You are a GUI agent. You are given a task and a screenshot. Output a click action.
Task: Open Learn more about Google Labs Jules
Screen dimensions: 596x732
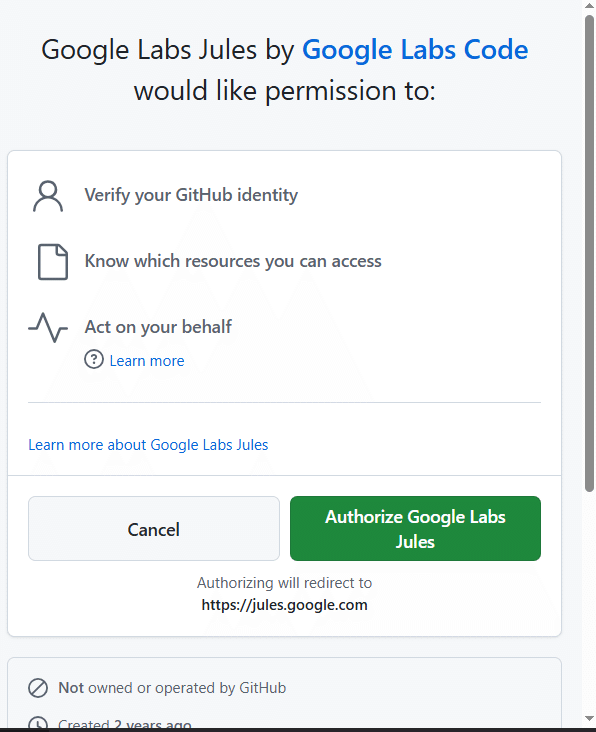(148, 445)
